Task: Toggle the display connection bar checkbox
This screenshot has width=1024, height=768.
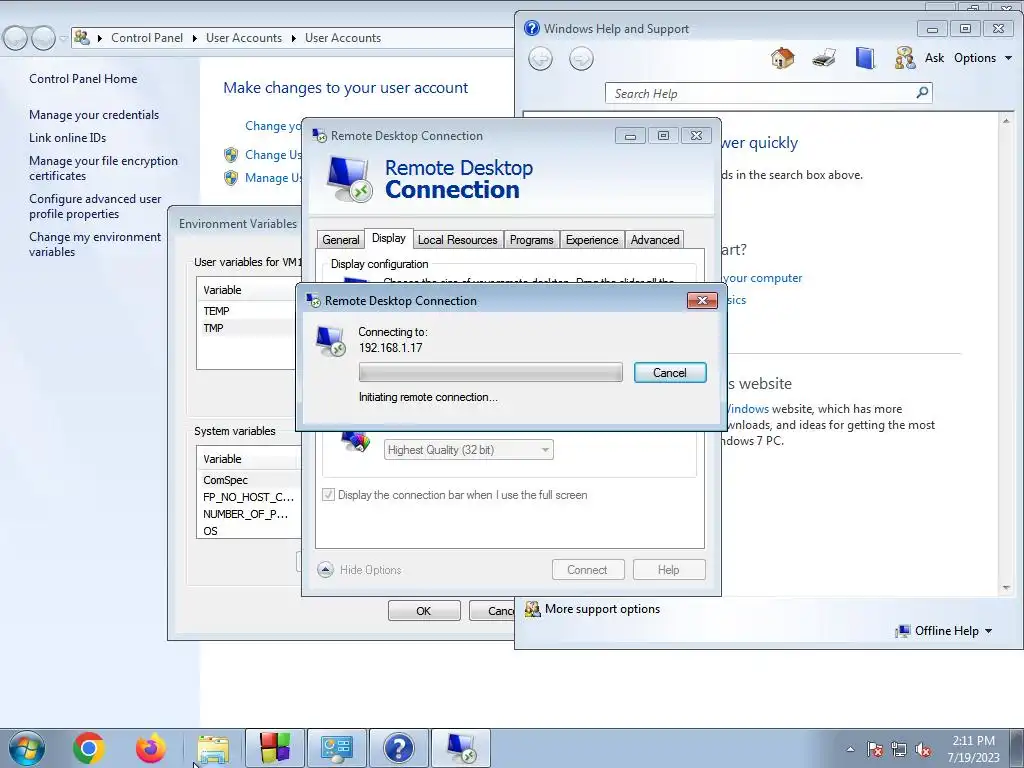Action: 328,495
